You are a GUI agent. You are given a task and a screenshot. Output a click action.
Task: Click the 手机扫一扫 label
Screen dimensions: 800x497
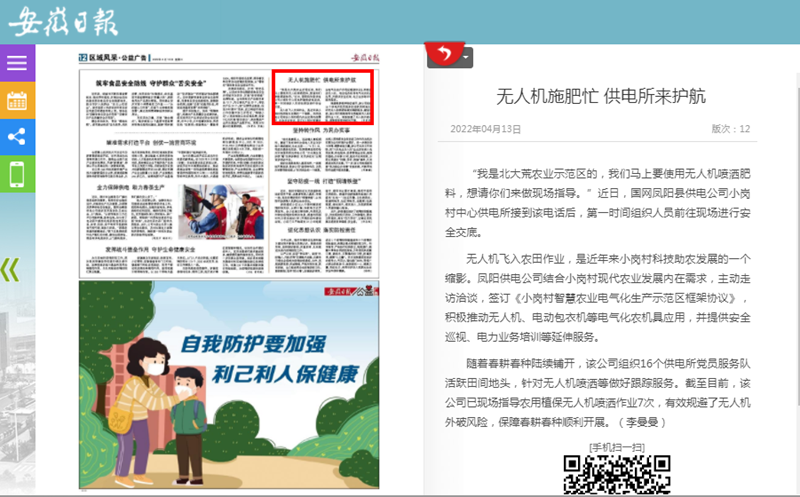click(x=616, y=448)
